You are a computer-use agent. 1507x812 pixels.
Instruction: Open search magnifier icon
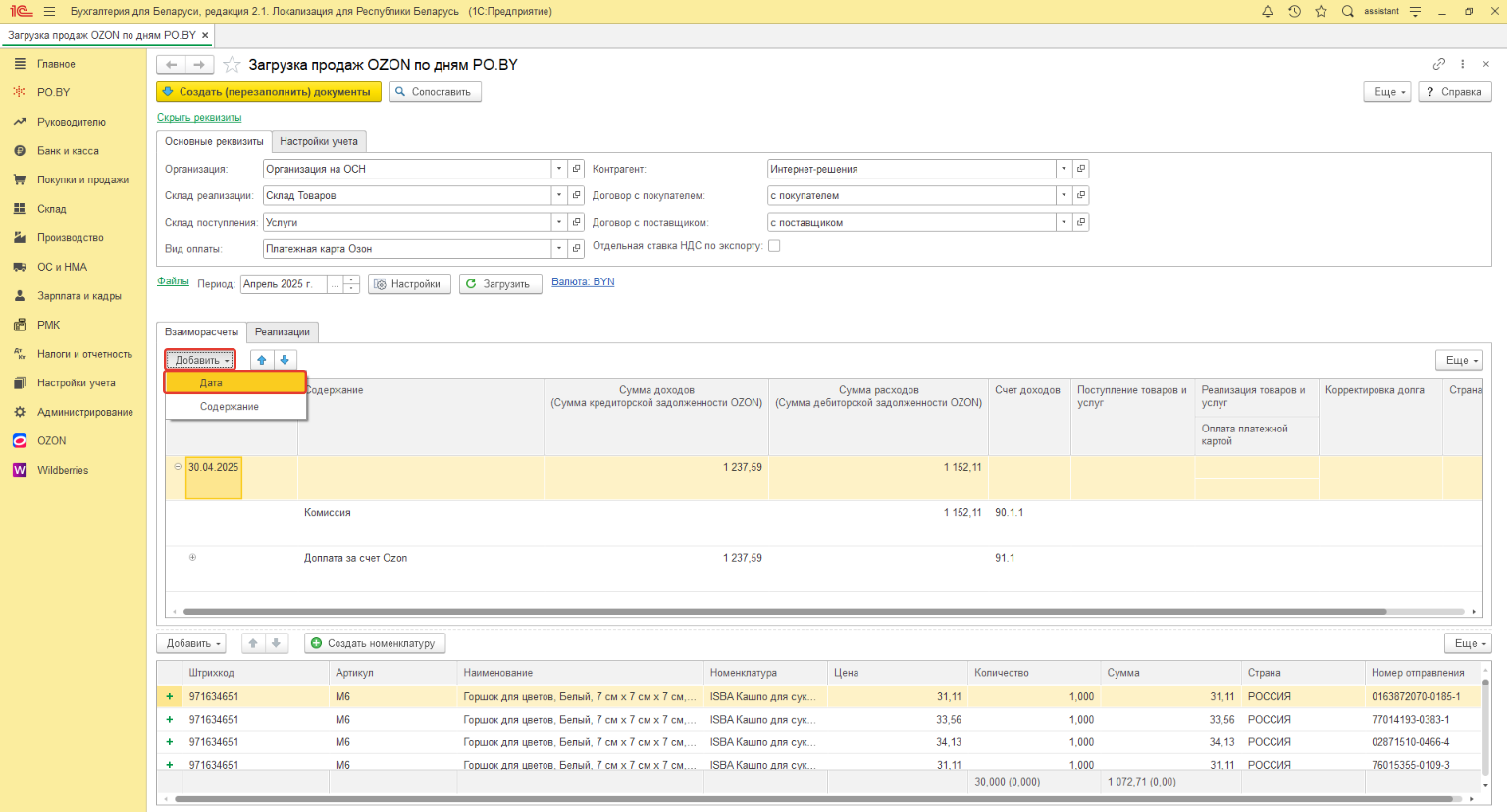point(1348,11)
